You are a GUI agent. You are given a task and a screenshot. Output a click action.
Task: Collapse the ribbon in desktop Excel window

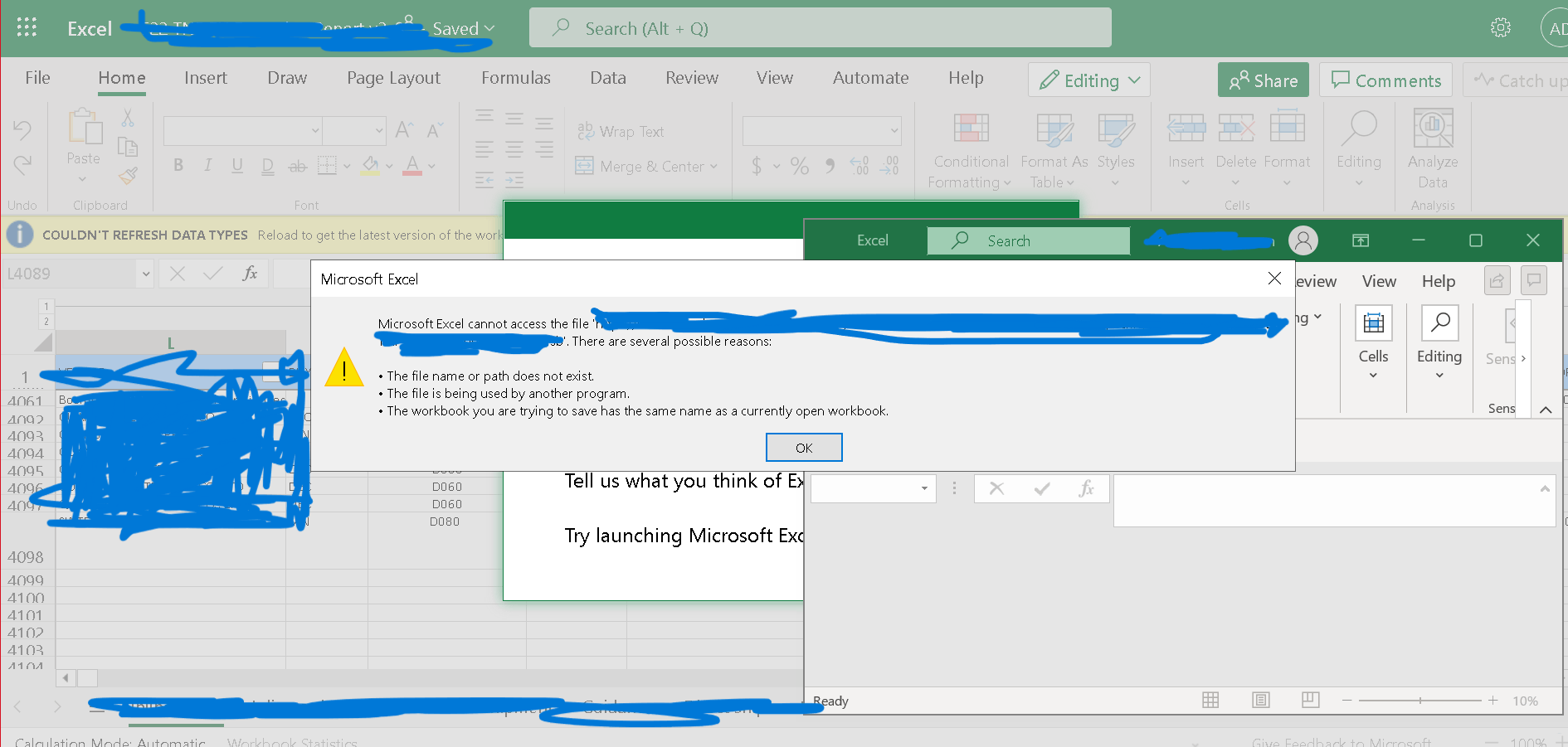[x=1546, y=409]
